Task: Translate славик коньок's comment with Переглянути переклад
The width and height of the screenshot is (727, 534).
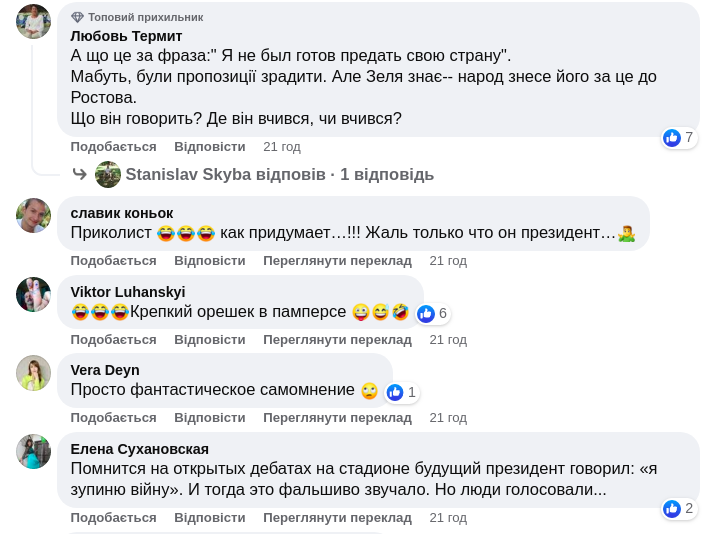Action: (337, 260)
